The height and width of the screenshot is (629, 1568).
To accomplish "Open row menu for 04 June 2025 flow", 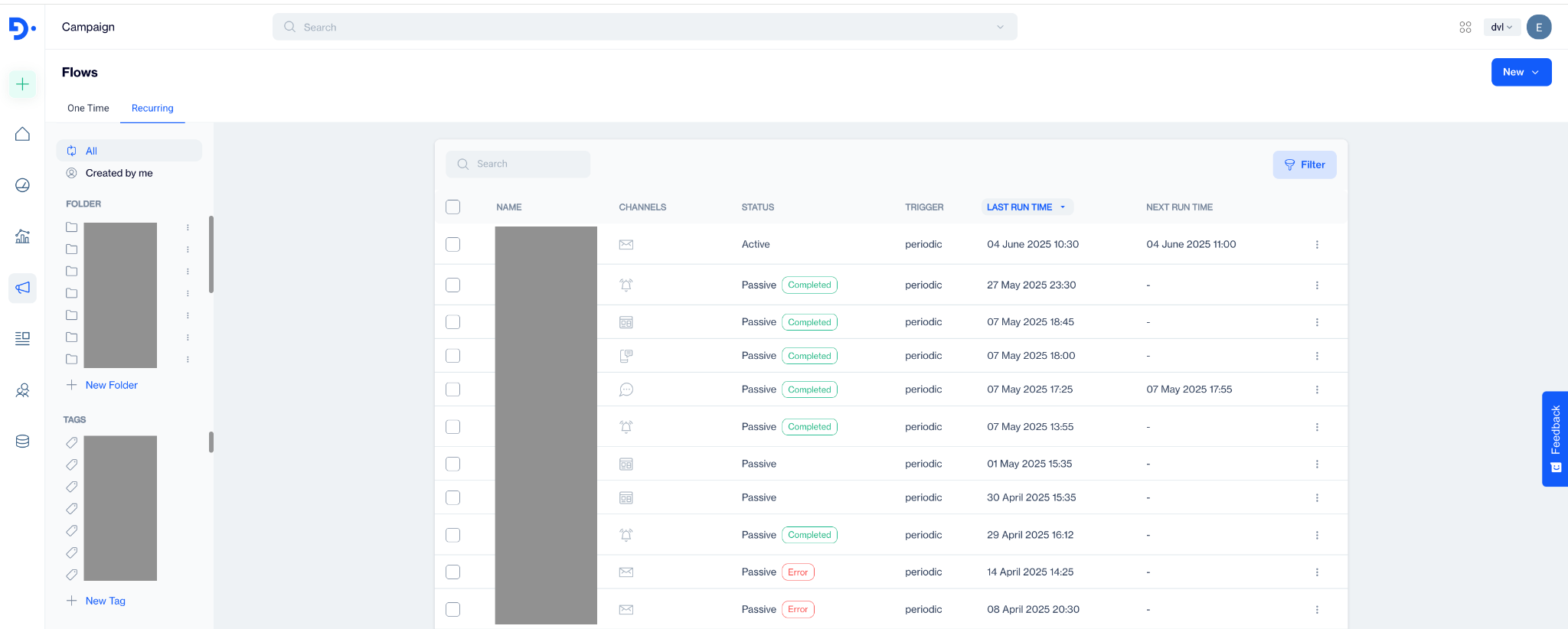I will 1317,245.
